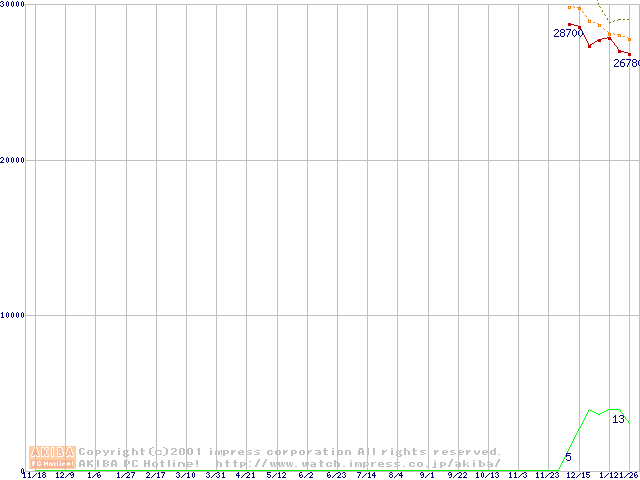This screenshot has width=640, height=480.
Task: Click the first orange square data marker
Action: pos(569,7)
